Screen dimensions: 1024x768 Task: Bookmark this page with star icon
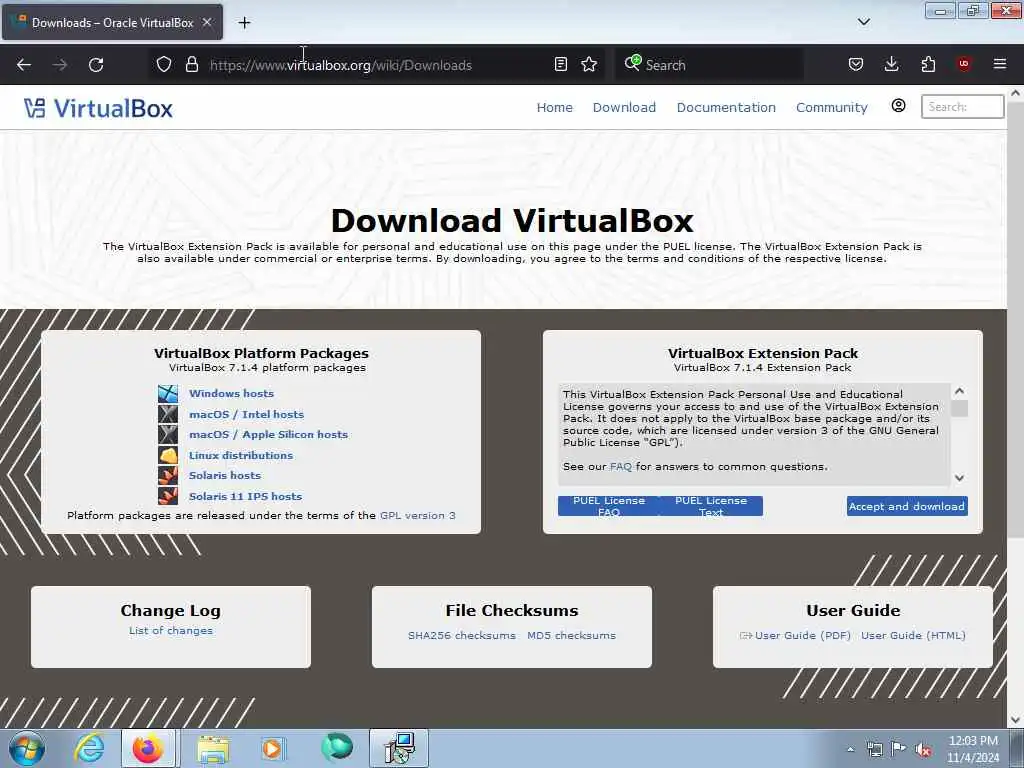point(589,64)
